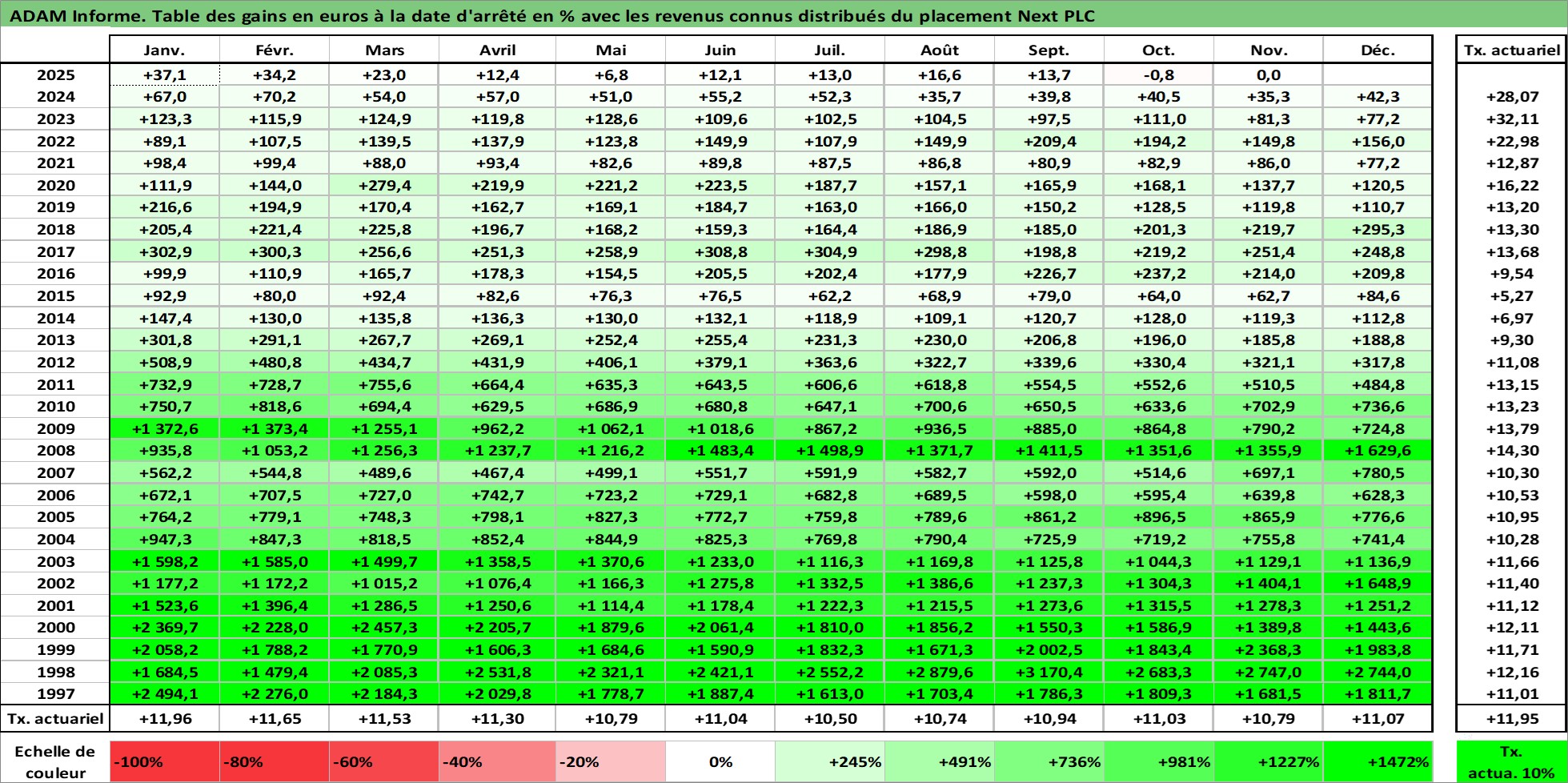
Task: Select the cell with value +1 629,6
Action: [x=1378, y=451]
